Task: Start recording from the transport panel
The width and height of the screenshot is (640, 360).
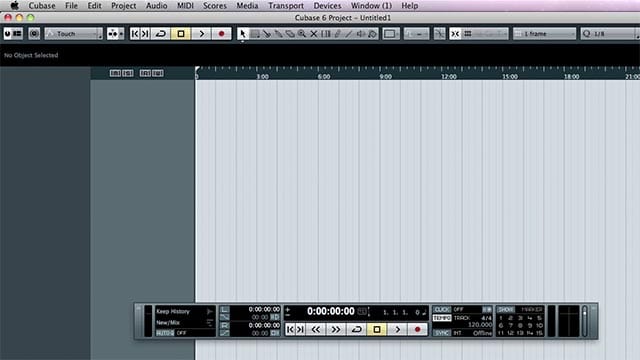Action: (417, 329)
